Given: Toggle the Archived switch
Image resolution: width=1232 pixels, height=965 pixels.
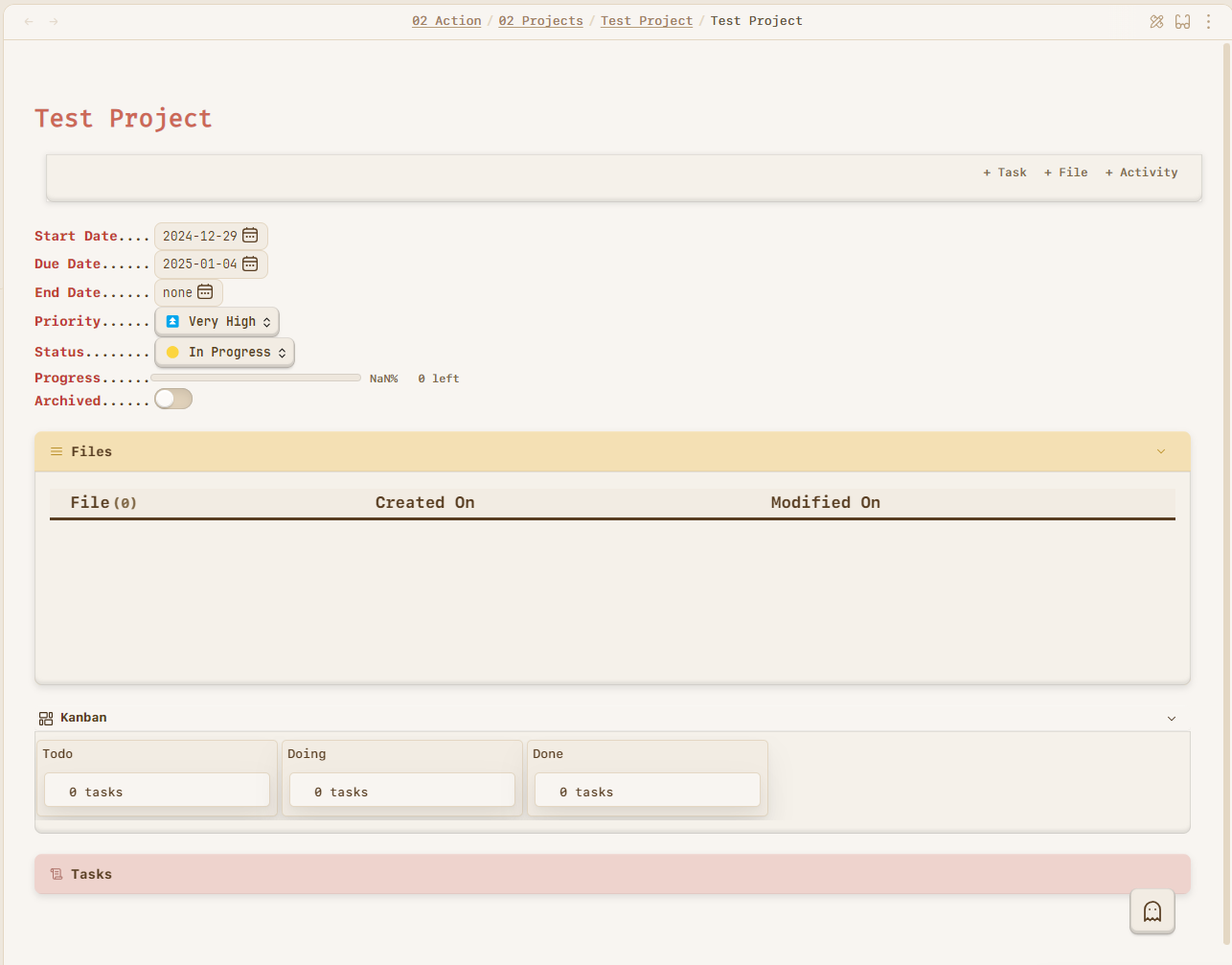Looking at the screenshot, I should coord(173,400).
